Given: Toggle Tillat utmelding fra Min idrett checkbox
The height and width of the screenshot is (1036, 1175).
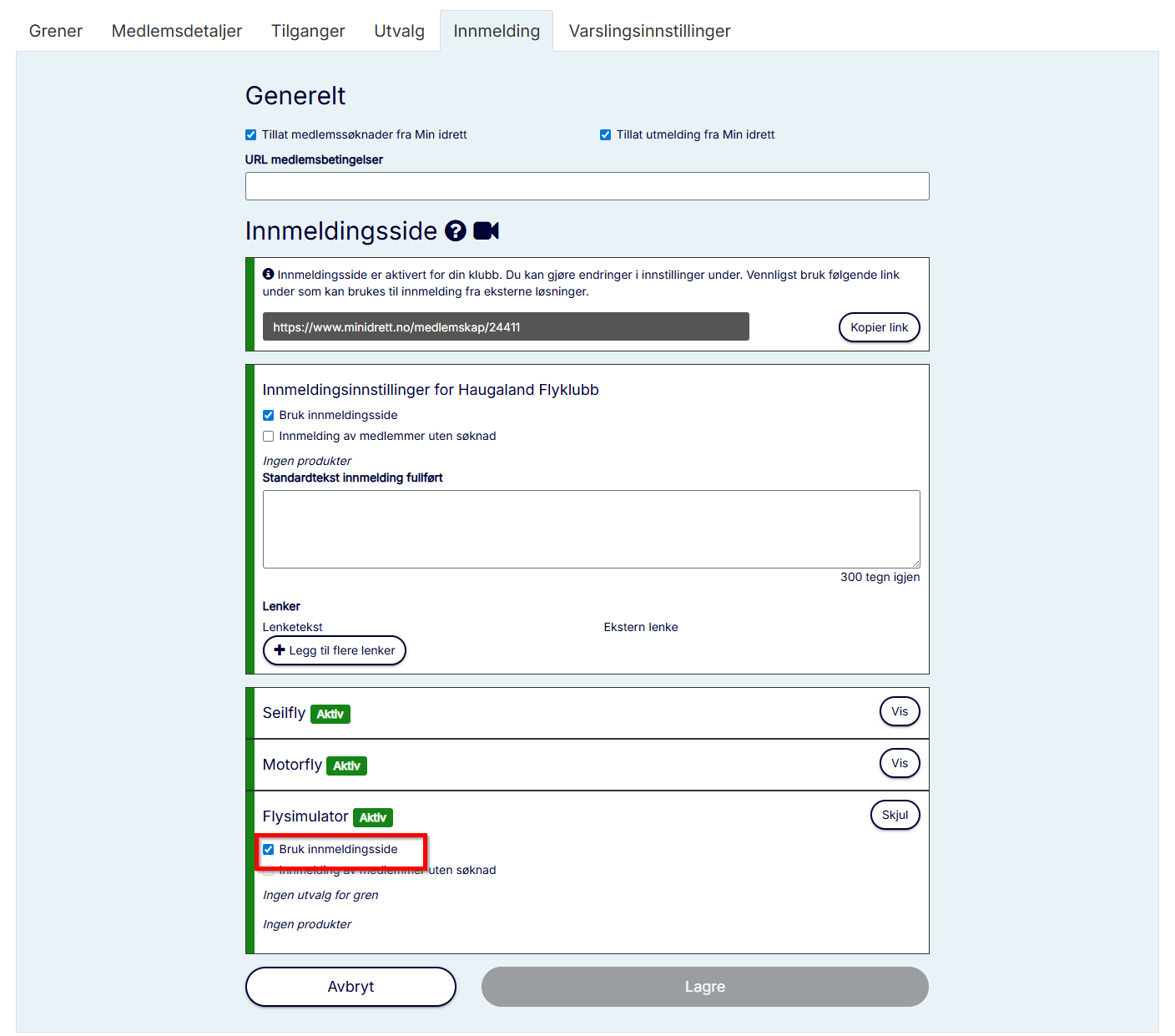Looking at the screenshot, I should [x=606, y=135].
